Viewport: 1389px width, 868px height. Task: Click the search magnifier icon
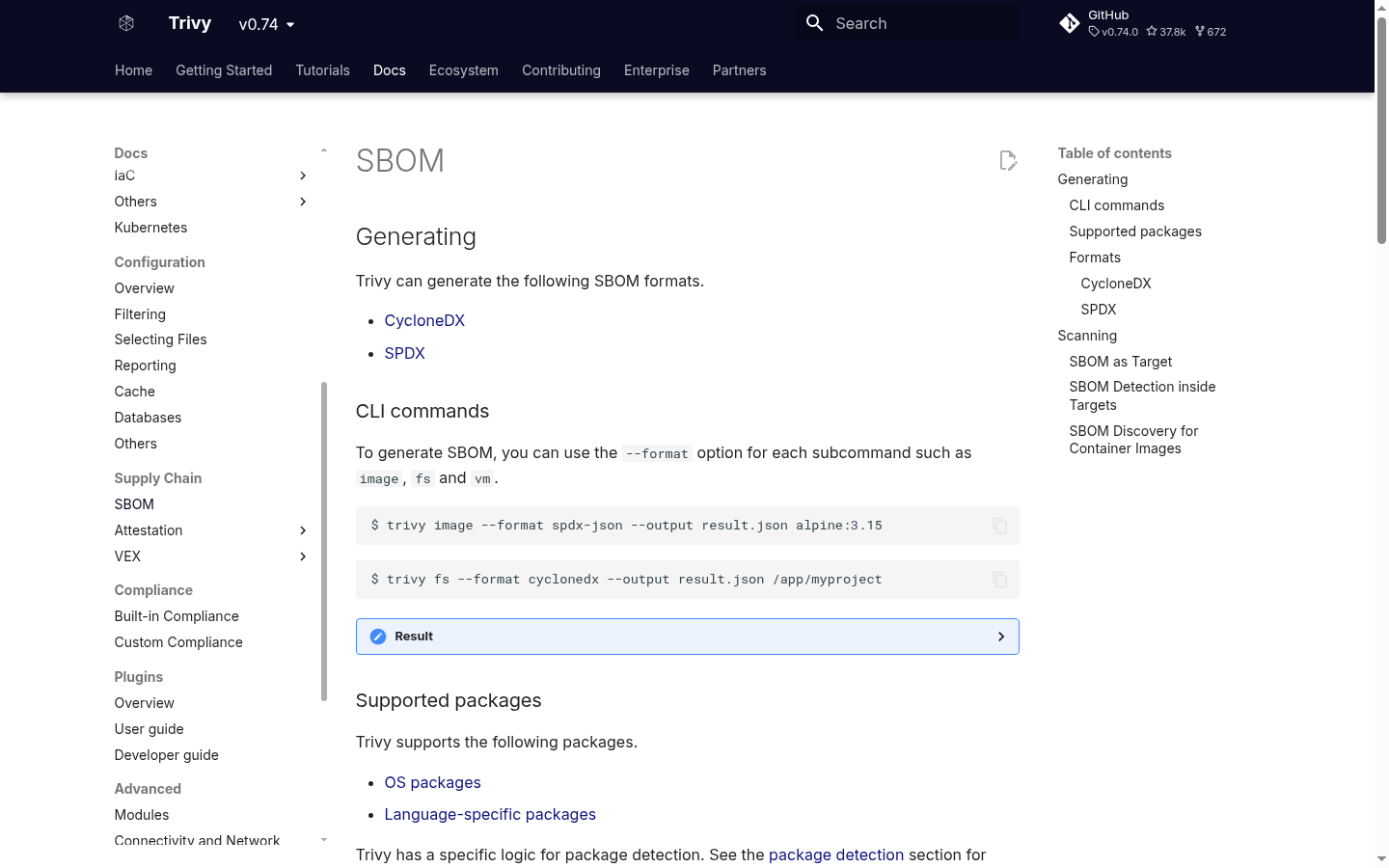815,23
